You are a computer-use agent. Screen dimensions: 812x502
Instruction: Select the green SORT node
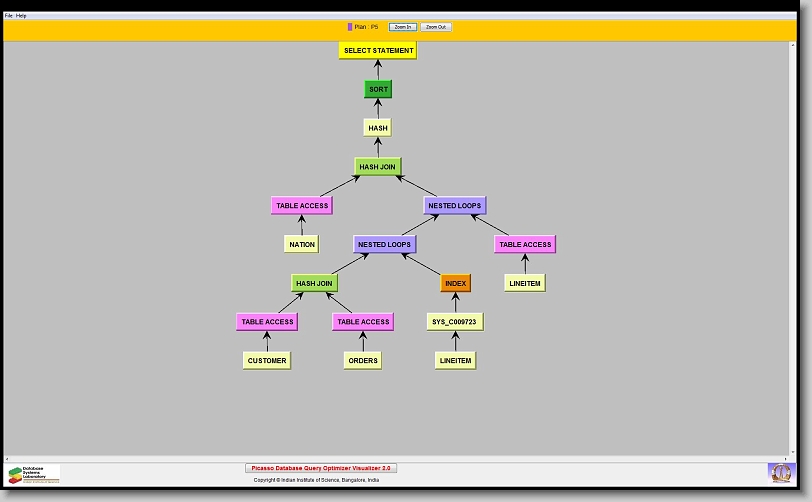pos(378,89)
